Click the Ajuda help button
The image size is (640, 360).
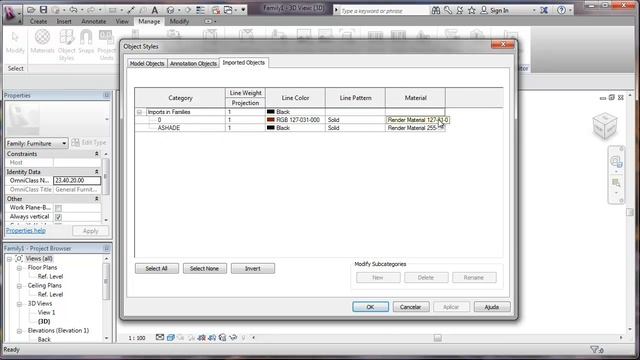click(492, 307)
